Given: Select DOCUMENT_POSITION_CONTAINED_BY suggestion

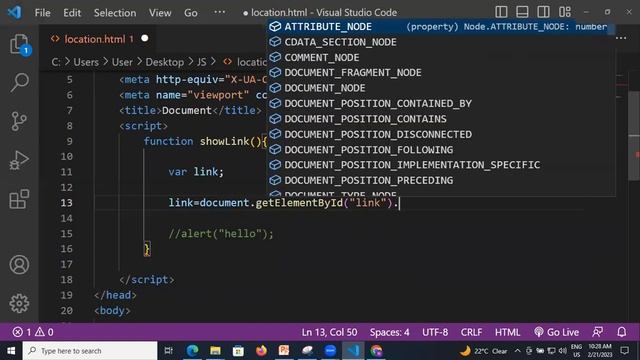Looking at the screenshot, I should pos(441,104).
